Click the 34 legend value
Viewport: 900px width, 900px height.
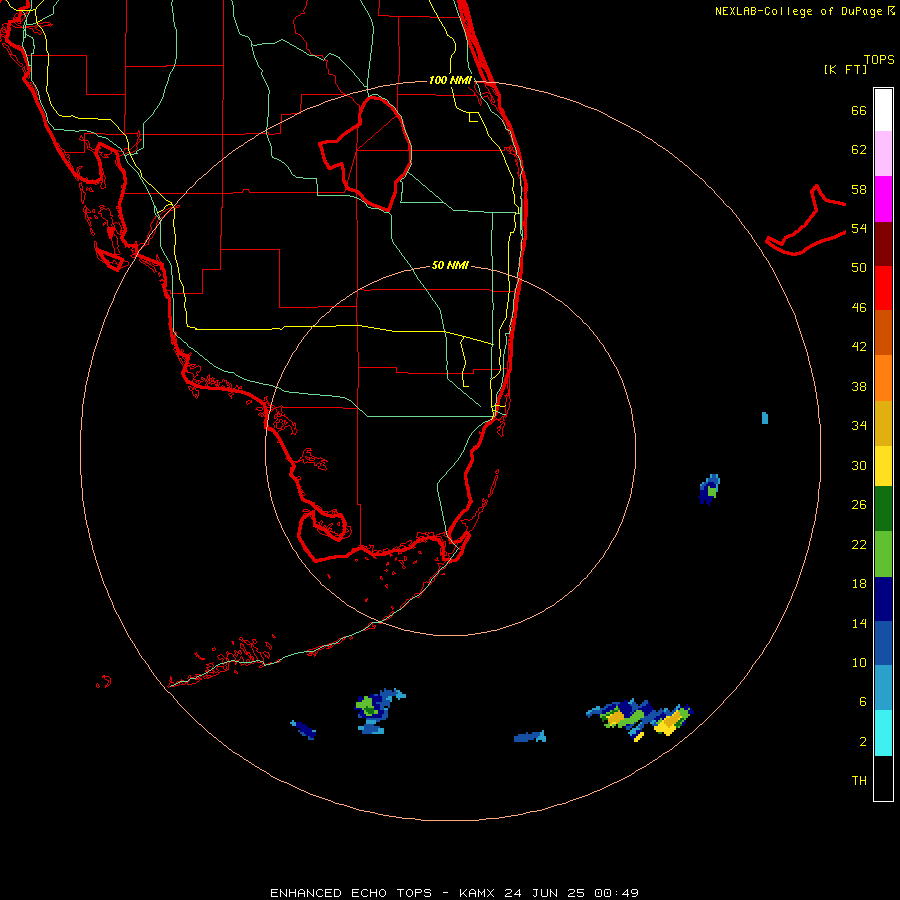point(859,426)
